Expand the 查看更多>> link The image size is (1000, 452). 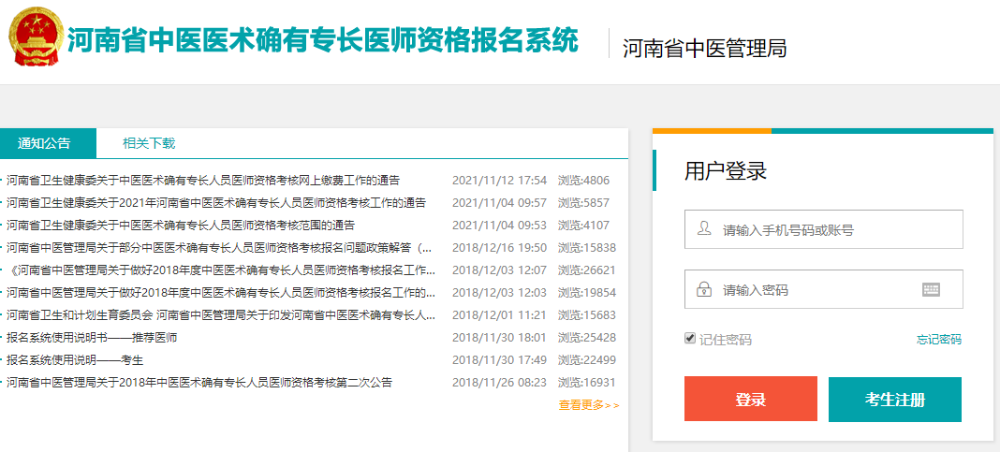(x=588, y=405)
